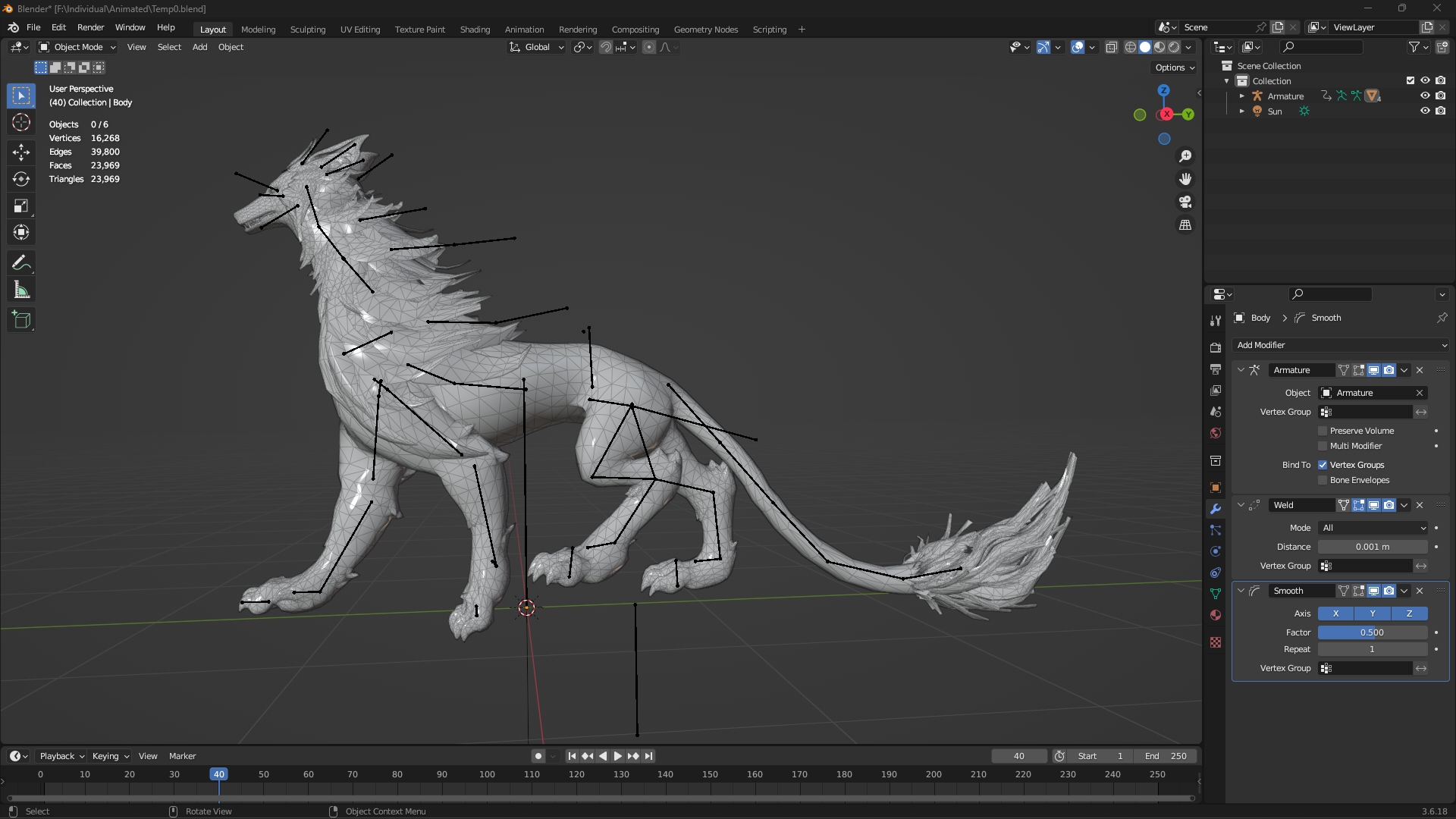Switch to the Sculpting workspace tab
This screenshot has width=1456, height=819.
click(307, 30)
